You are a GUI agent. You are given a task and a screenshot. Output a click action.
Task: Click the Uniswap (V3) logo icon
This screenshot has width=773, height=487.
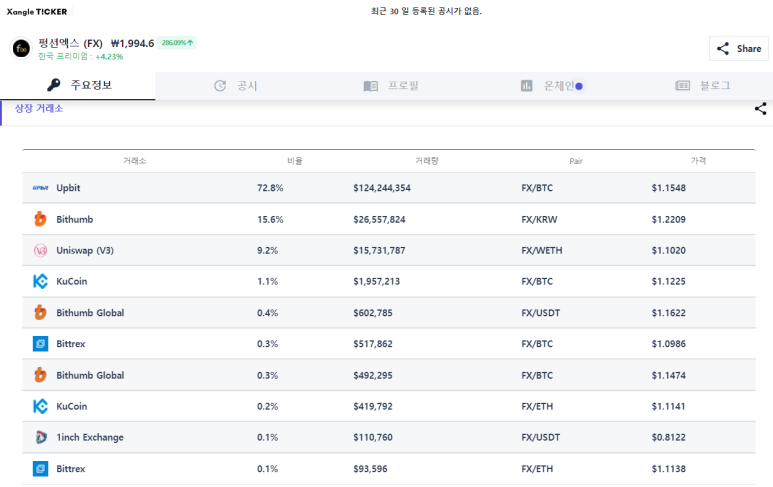pos(40,250)
